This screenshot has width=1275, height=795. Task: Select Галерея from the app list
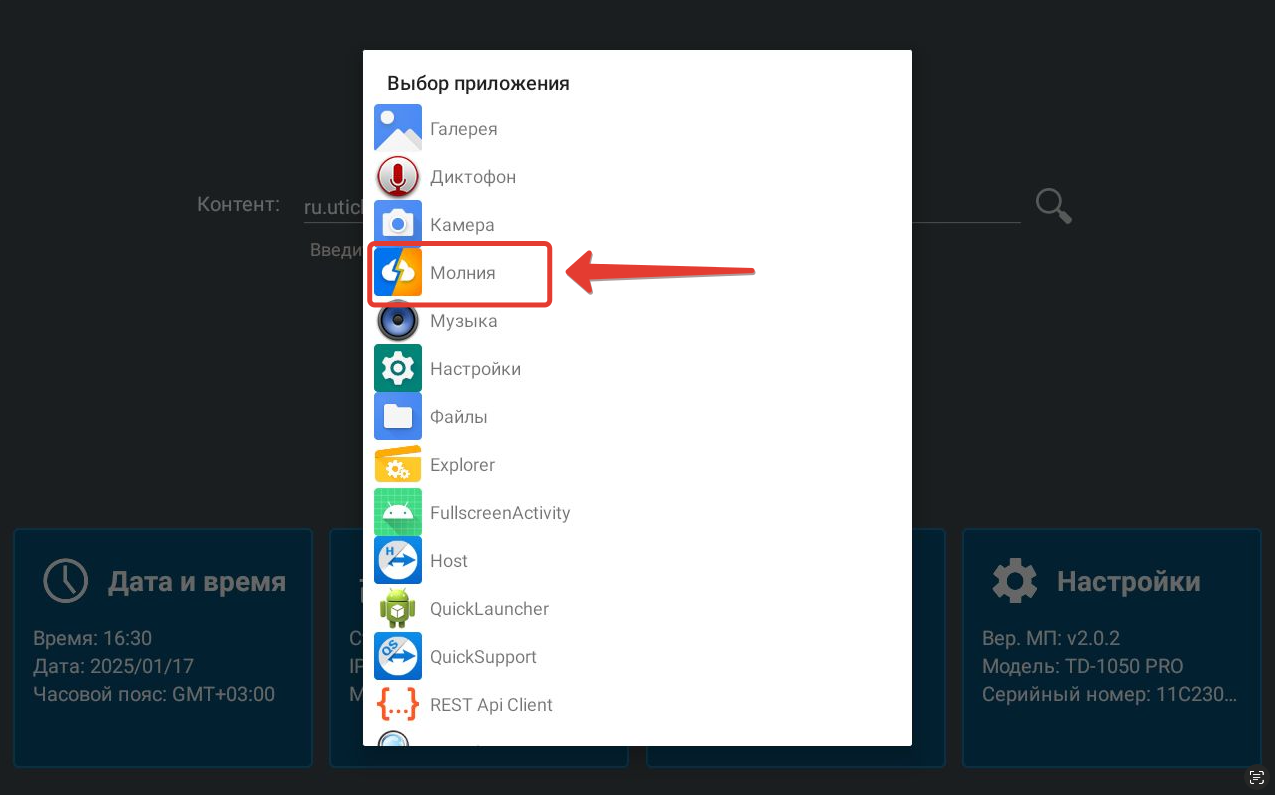(464, 129)
